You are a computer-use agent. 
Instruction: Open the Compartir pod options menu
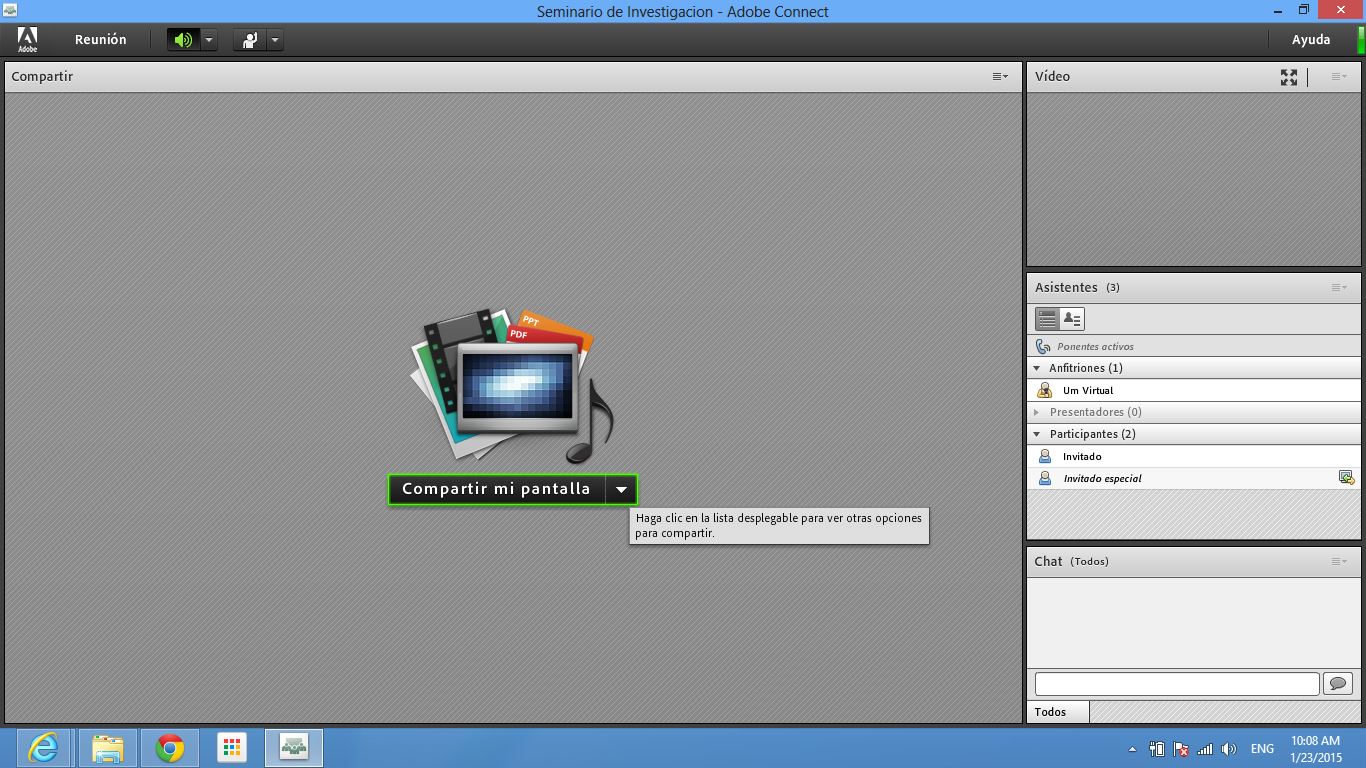pos(1000,76)
